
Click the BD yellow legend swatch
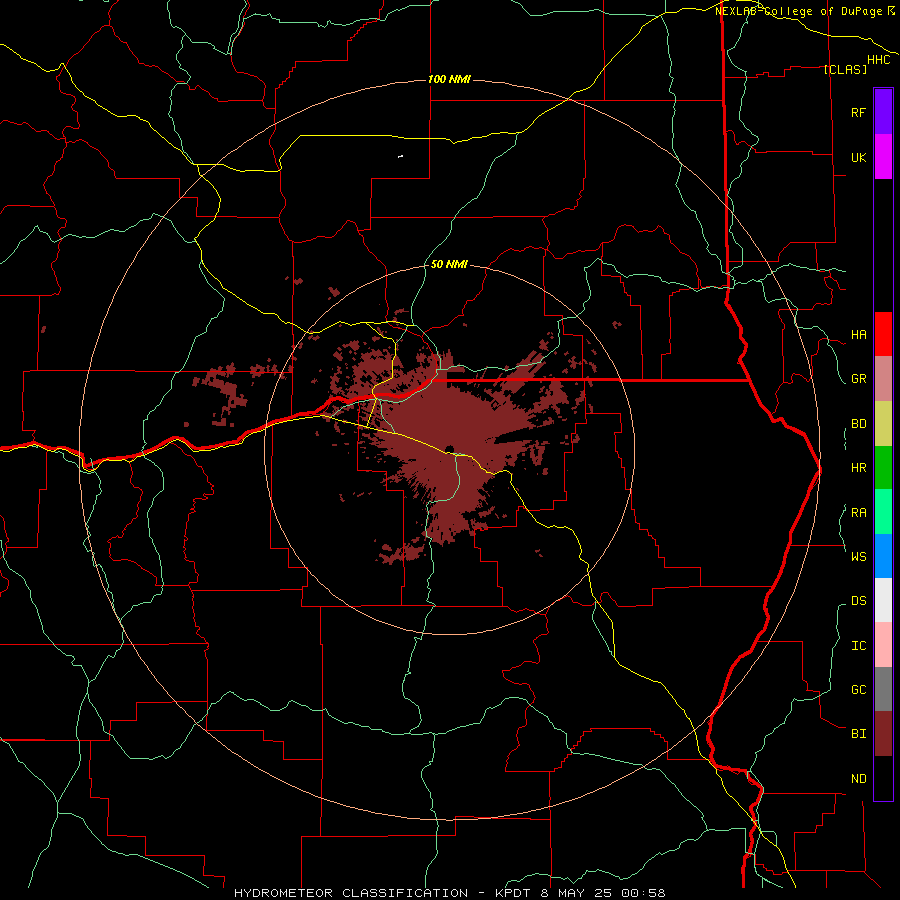tap(883, 424)
